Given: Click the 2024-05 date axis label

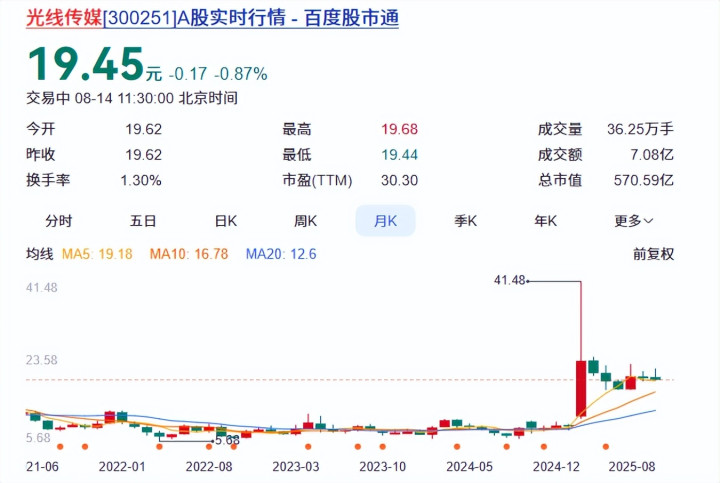Looking at the screenshot, I should click(x=469, y=467).
